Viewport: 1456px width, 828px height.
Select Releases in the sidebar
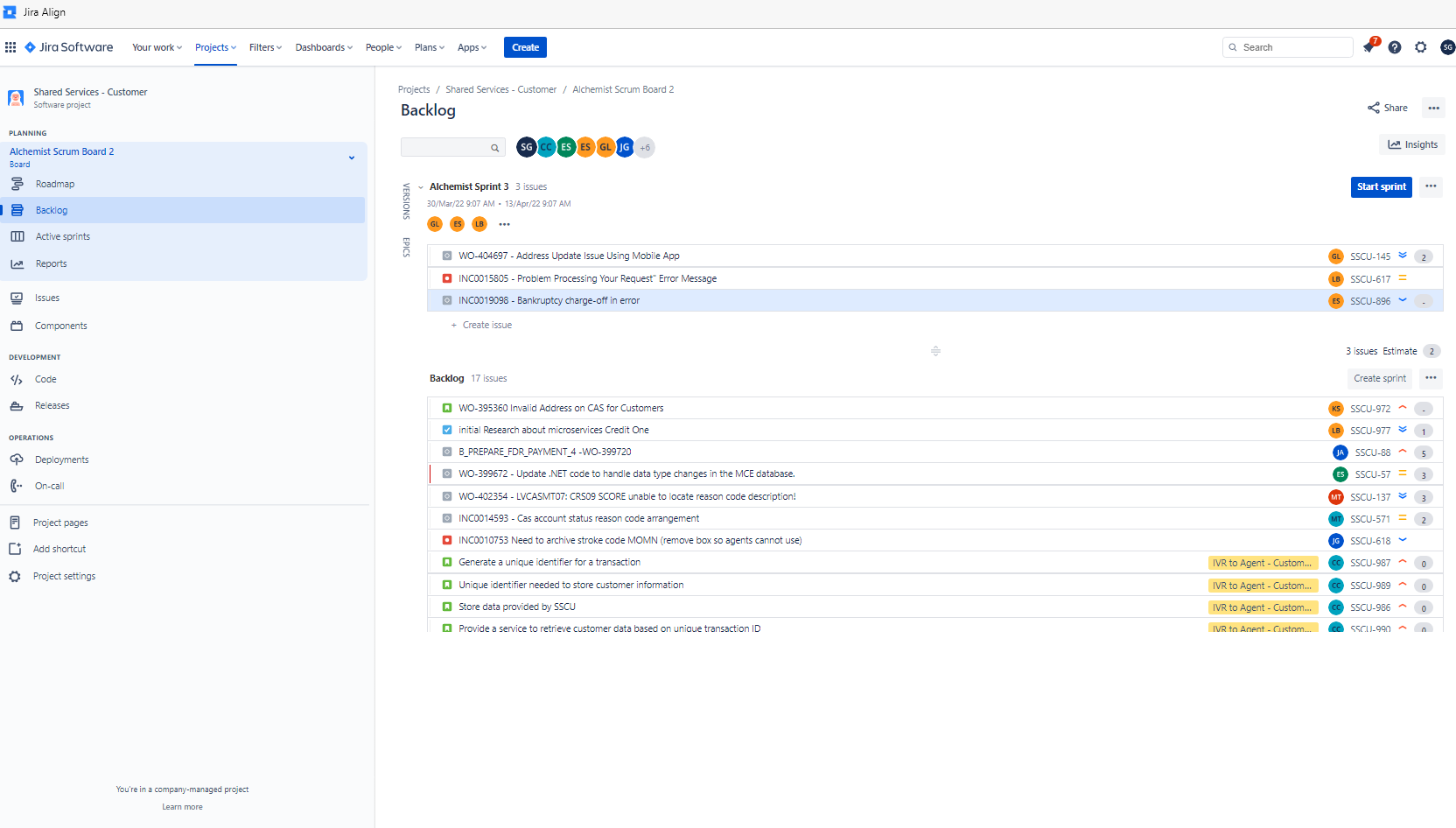click(x=52, y=405)
